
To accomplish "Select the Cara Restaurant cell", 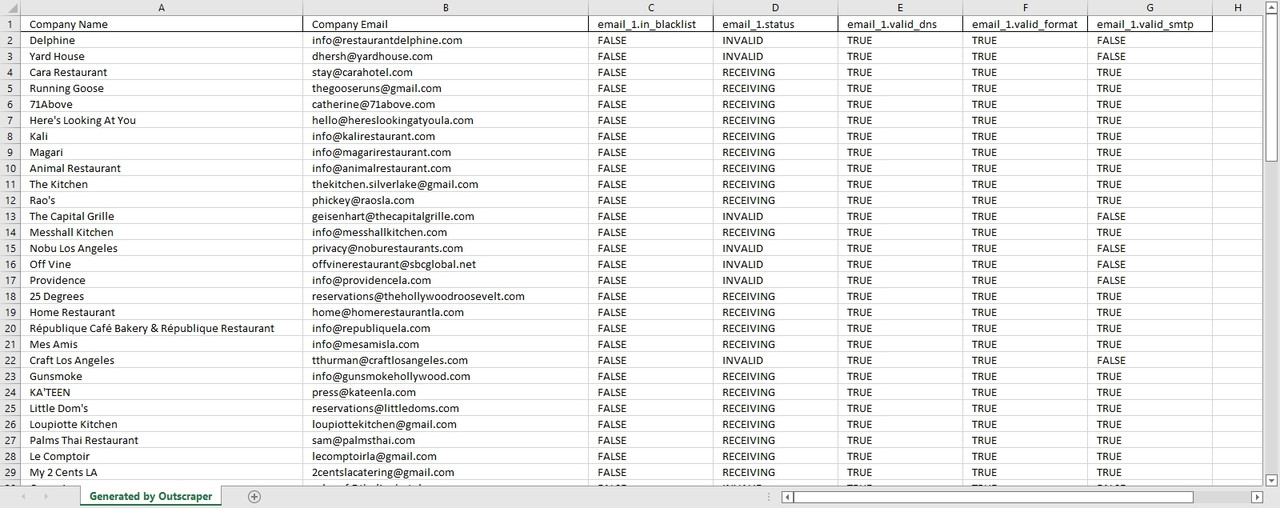I will tap(163, 72).
